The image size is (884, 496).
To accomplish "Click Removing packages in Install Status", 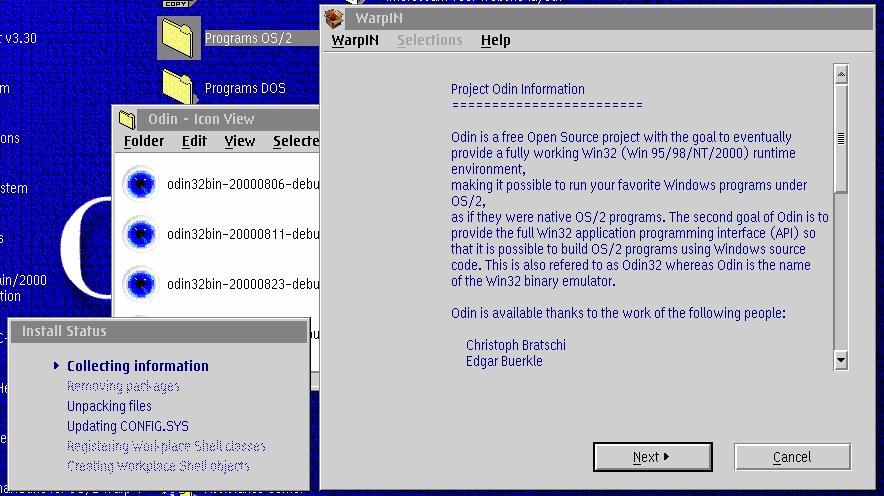I will click(123, 386).
